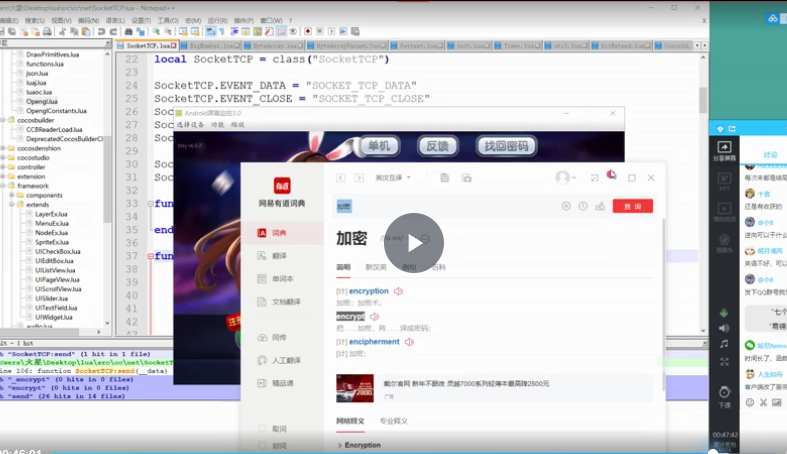Select json.lua in the file tree
This screenshot has width=787, height=454.
[37, 73]
